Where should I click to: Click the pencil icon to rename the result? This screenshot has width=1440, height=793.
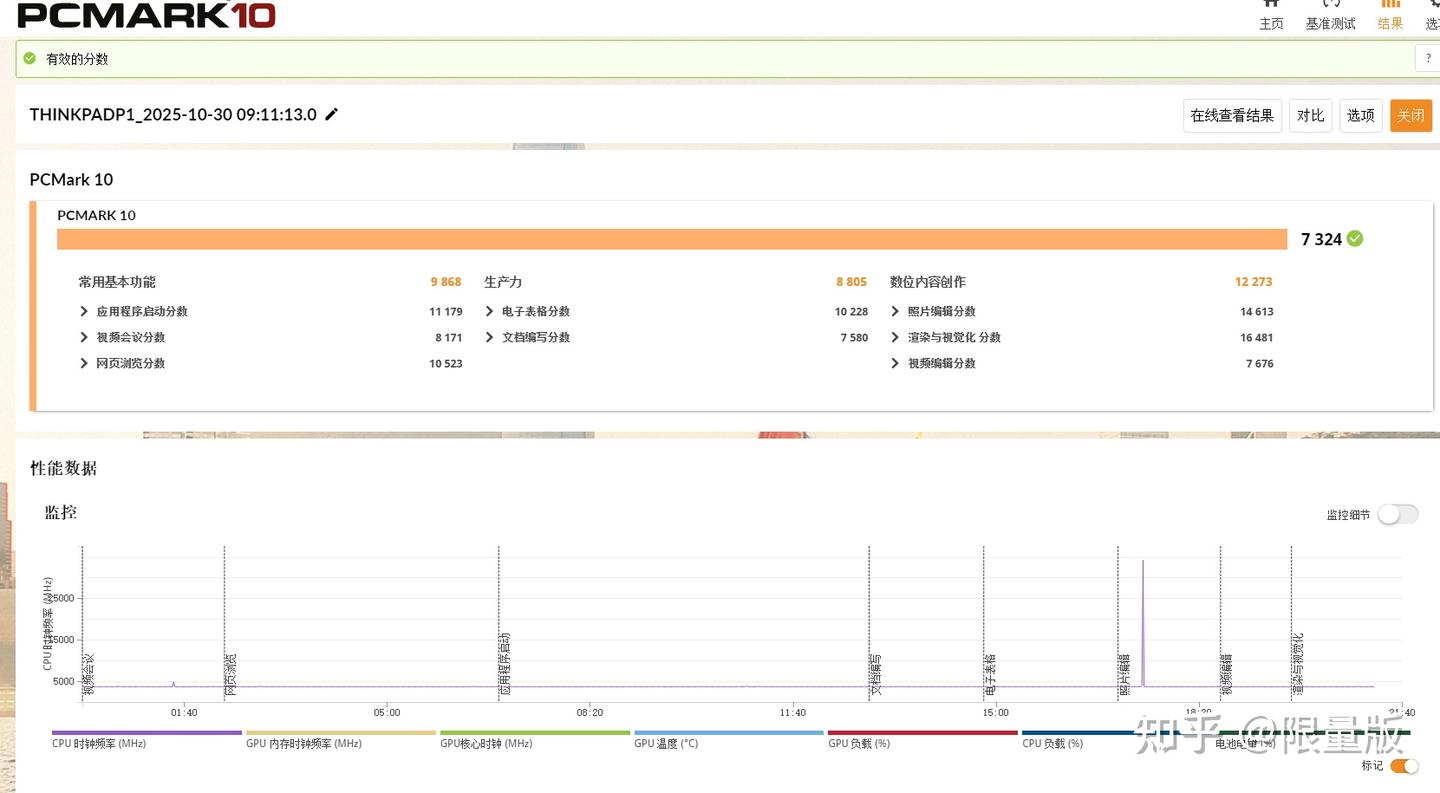tap(332, 114)
